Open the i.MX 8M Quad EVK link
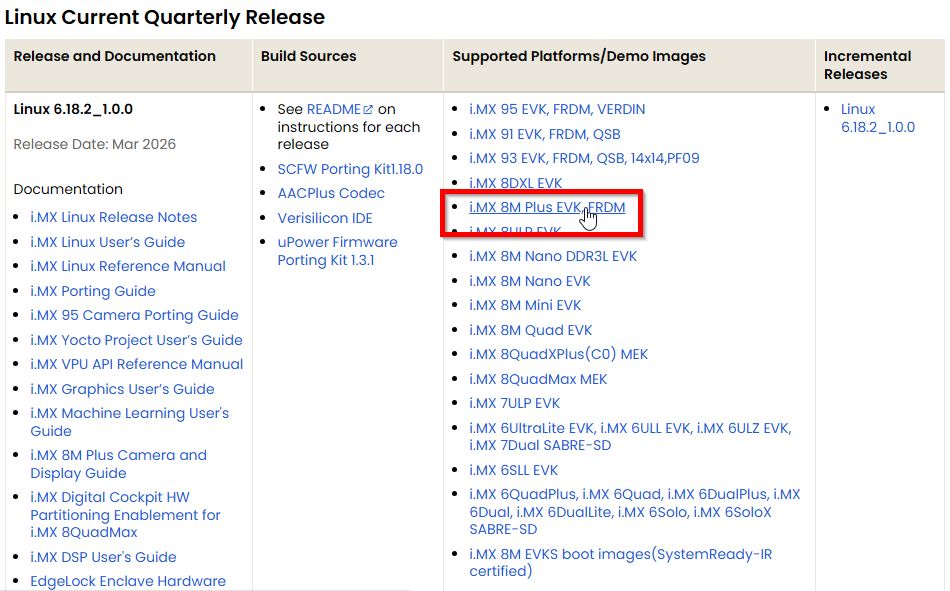 [x=530, y=330]
